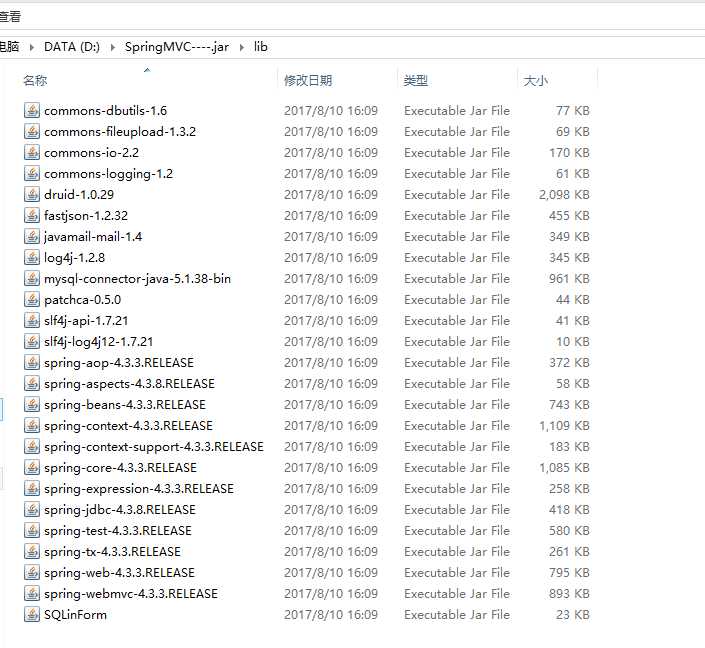Click the jar icon of druid-1.0.29
Screen dimensions: 705x648
[x=31, y=194]
